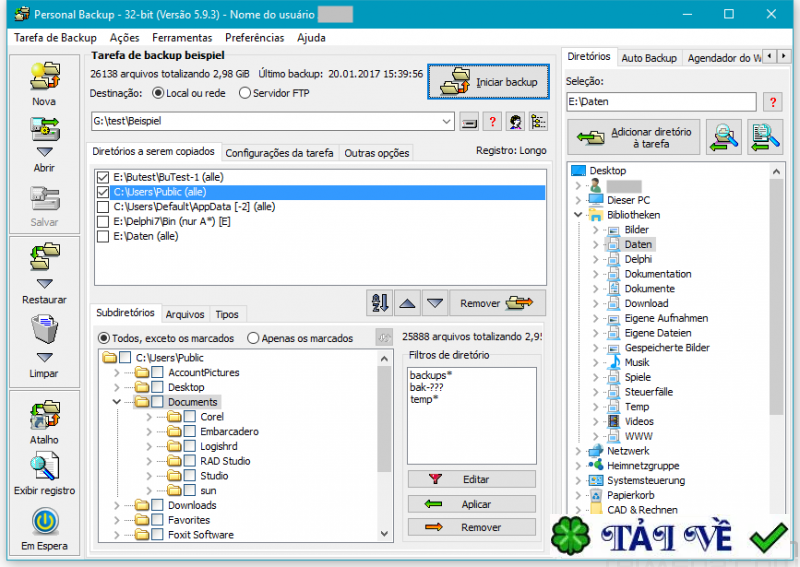Click the Aplicar filter button
Image resolution: width=800 pixels, height=567 pixels.
(471, 504)
